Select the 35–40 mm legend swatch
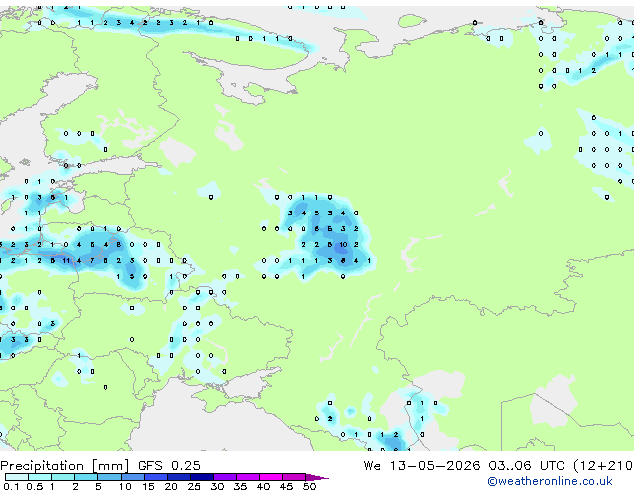Image resolution: width=634 pixels, height=490 pixels. click(x=247, y=477)
